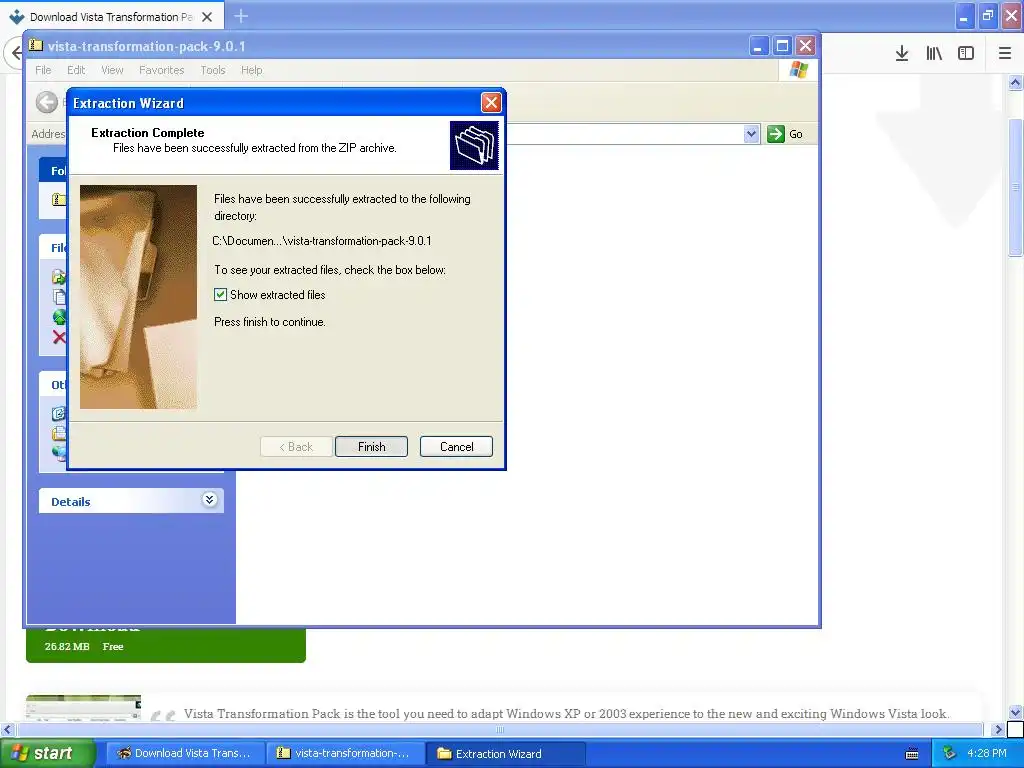Click the horizontal scrollbar right arrow

pos(998,729)
